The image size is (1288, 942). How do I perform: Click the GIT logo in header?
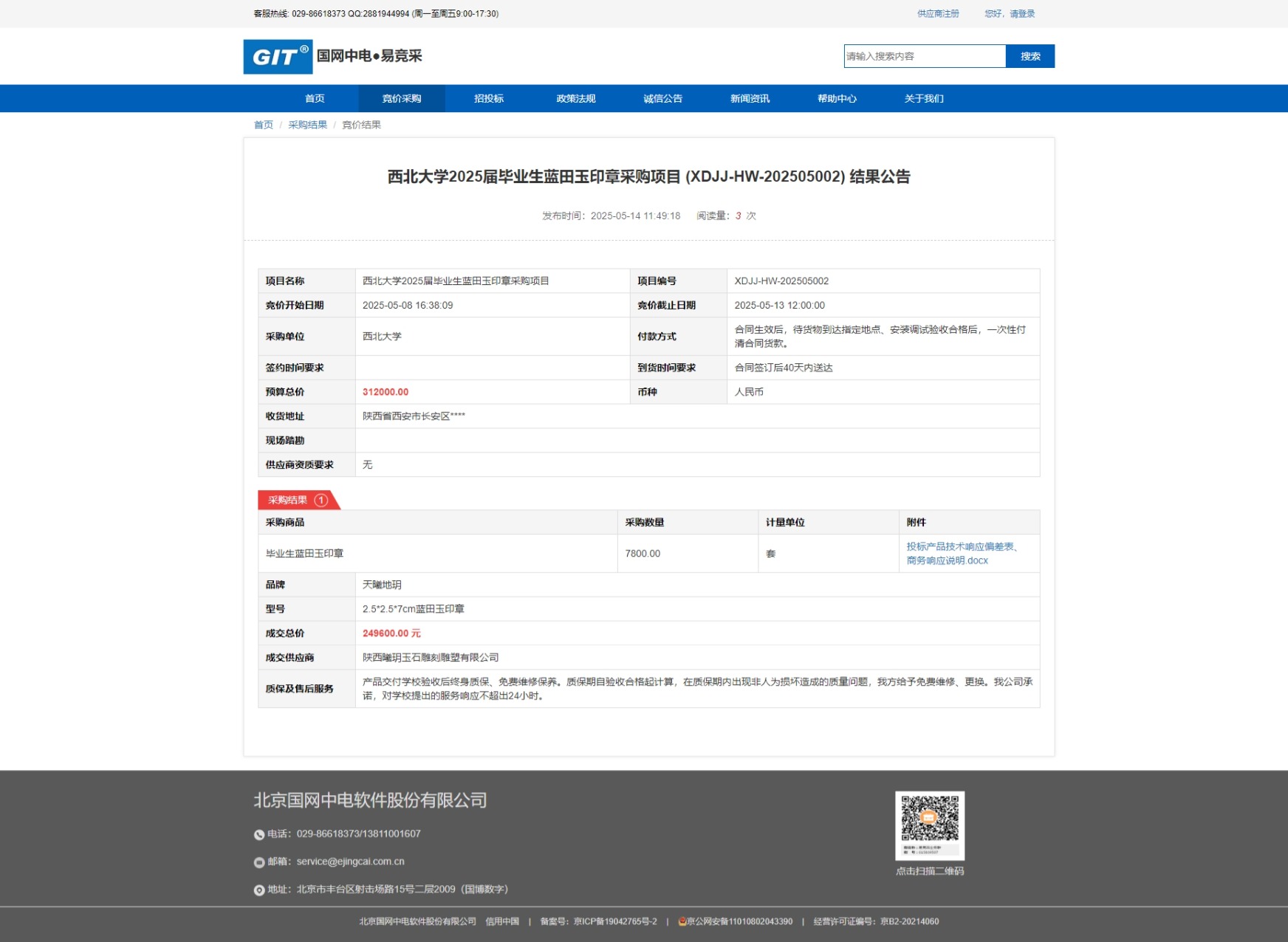point(278,57)
